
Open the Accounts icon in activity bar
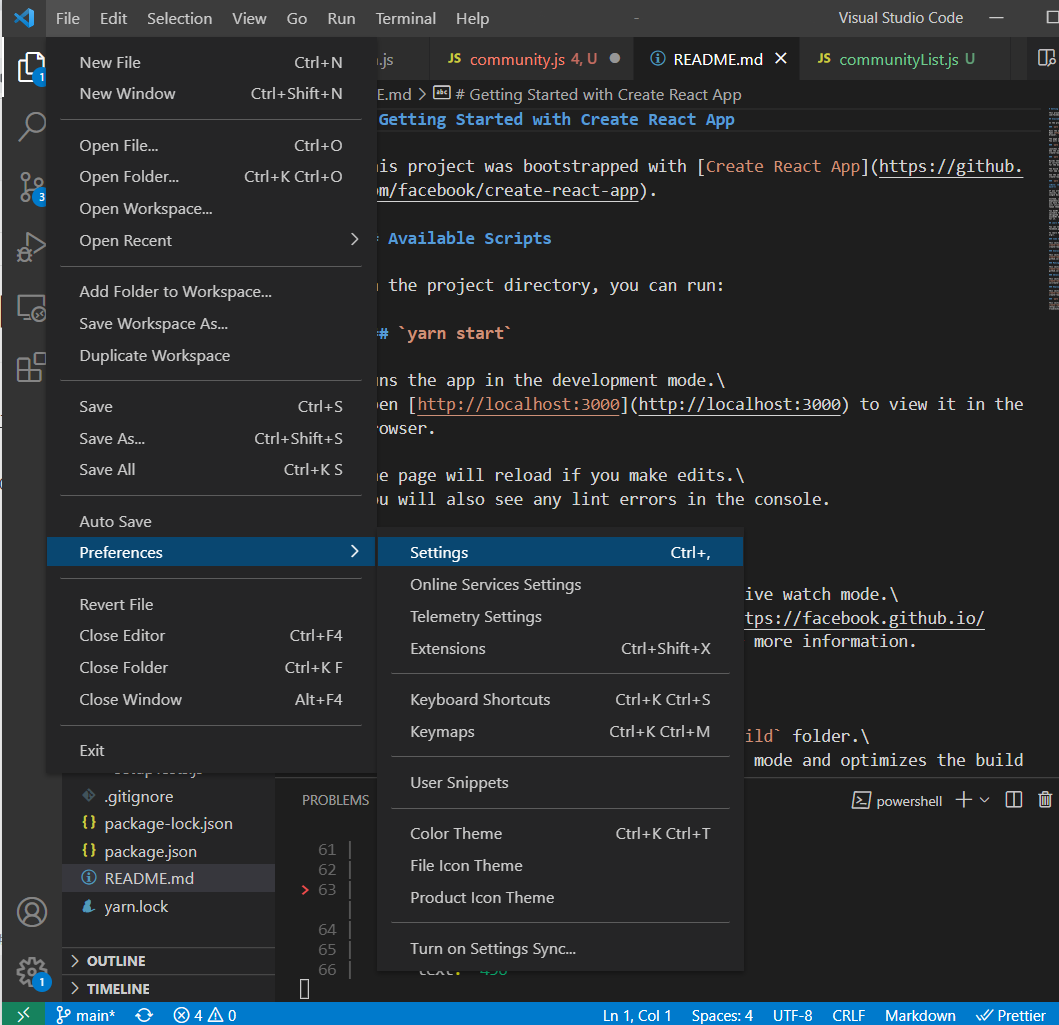coord(32,912)
